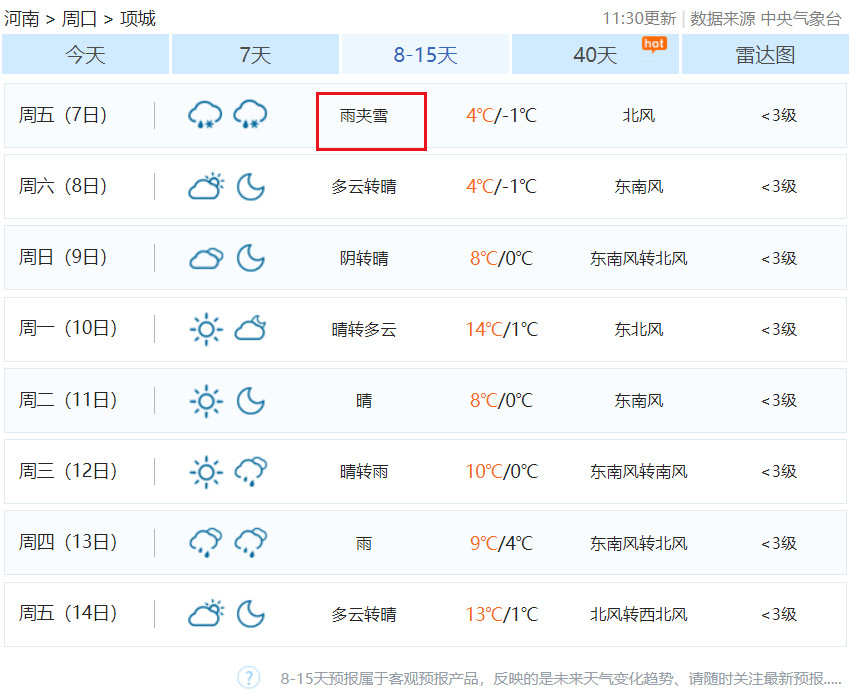The image size is (858, 699).
Task: Click the 雨夹雪 weather description
Action: [364, 116]
